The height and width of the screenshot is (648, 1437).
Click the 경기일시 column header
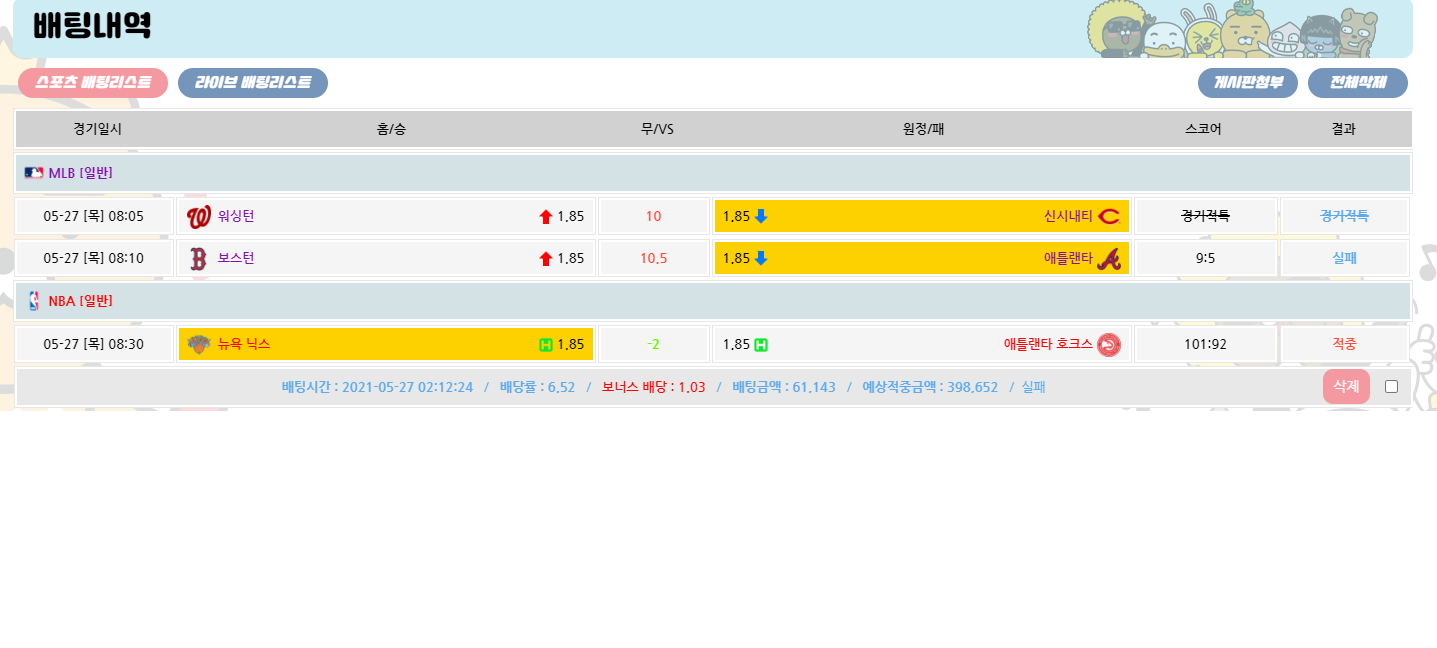point(97,129)
